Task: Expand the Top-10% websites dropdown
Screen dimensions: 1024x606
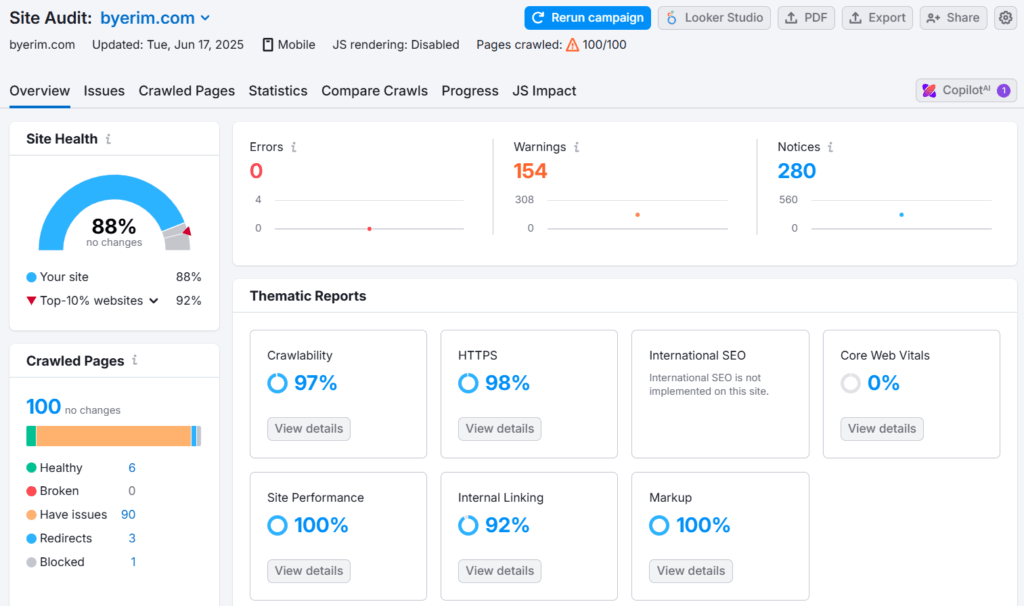Action: (153, 301)
